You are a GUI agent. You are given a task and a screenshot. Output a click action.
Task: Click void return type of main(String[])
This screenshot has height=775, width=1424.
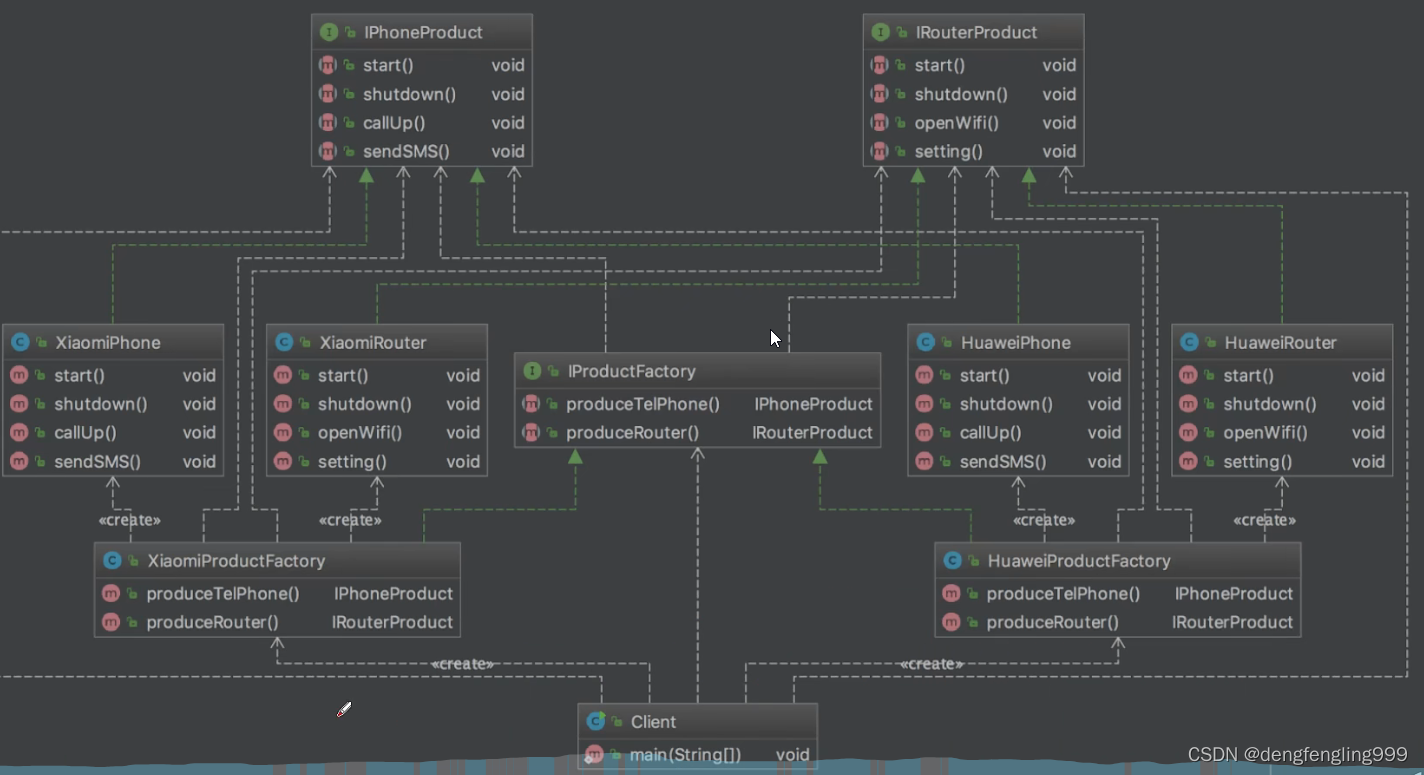click(x=793, y=755)
